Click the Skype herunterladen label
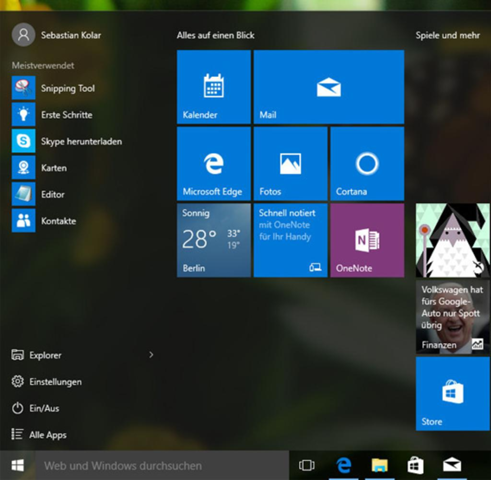This screenshot has width=491, height=480. (81, 141)
